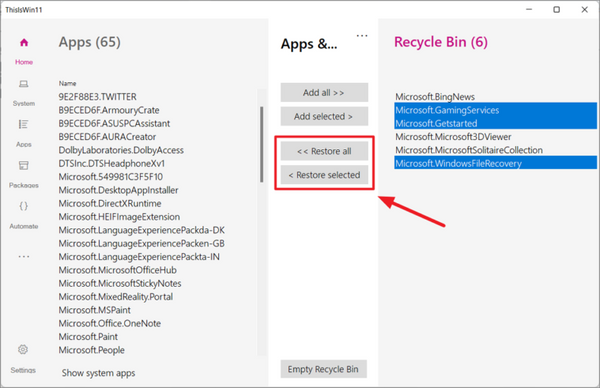This screenshot has width=600, height=388.
Task: Select Microsoft.WindowsFileRecovery in Recycle Bin
Action: (495, 163)
